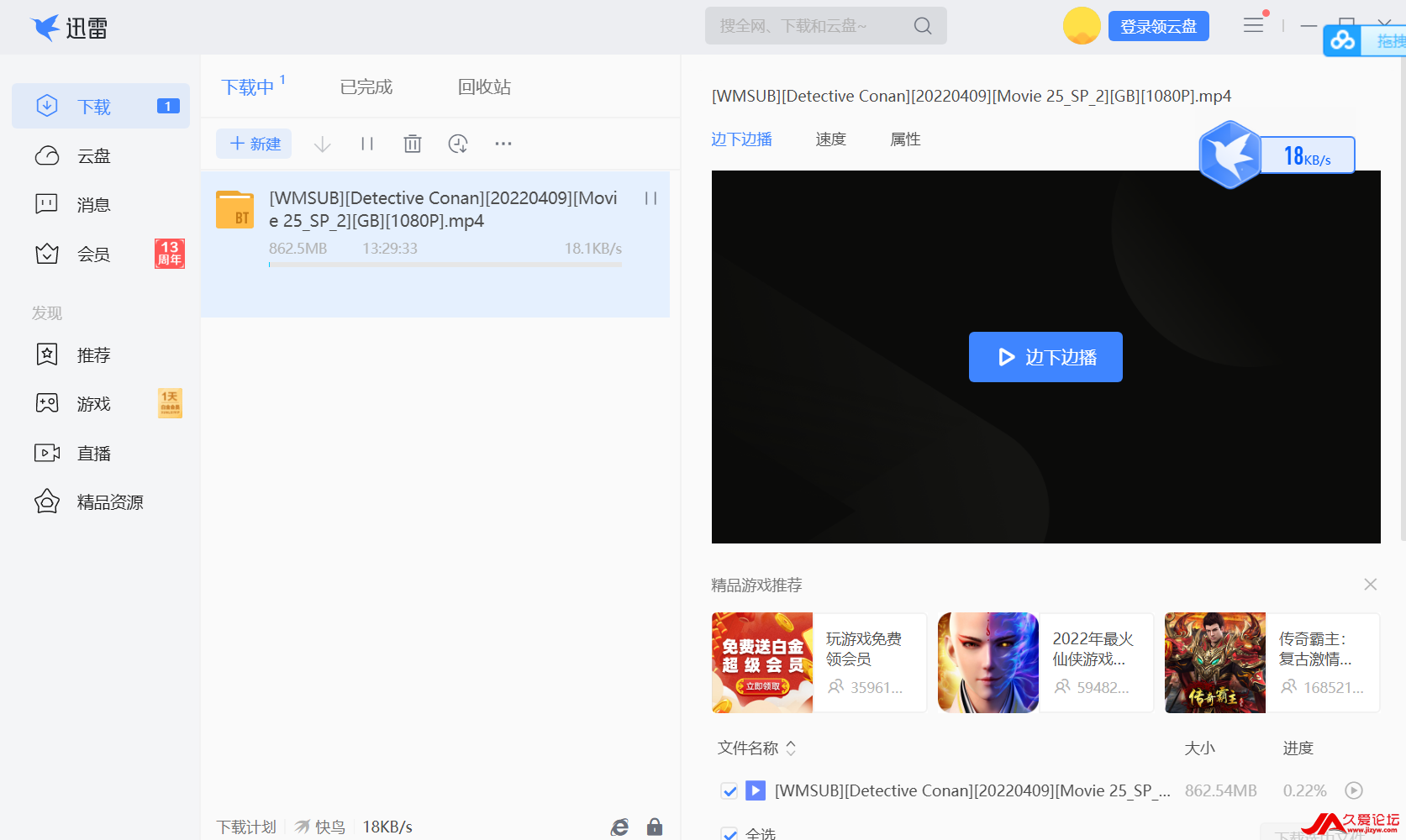Image resolution: width=1406 pixels, height=840 pixels.
Task: Click the 1天 badge next to 游戏
Action: click(x=170, y=403)
